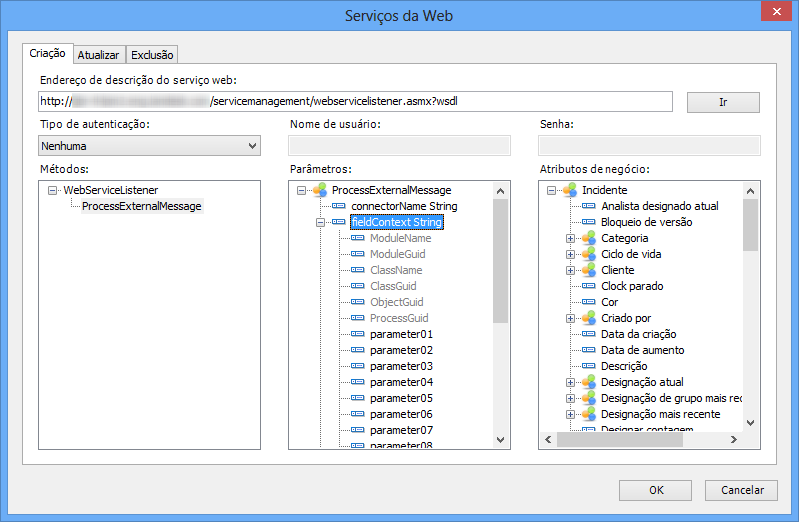Collapse the fieldContext String node
799x522 pixels.
tap(321, 222)
